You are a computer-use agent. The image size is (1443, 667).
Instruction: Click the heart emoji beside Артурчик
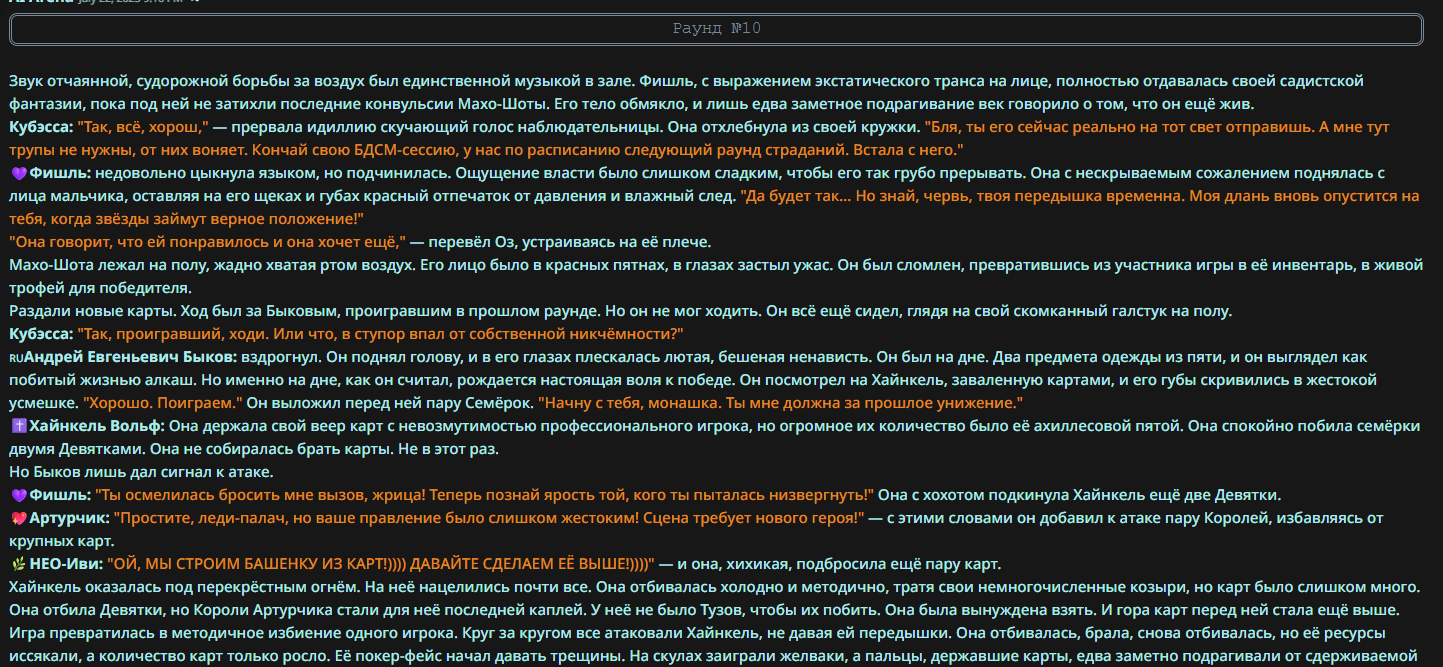[x=18, y=518]
